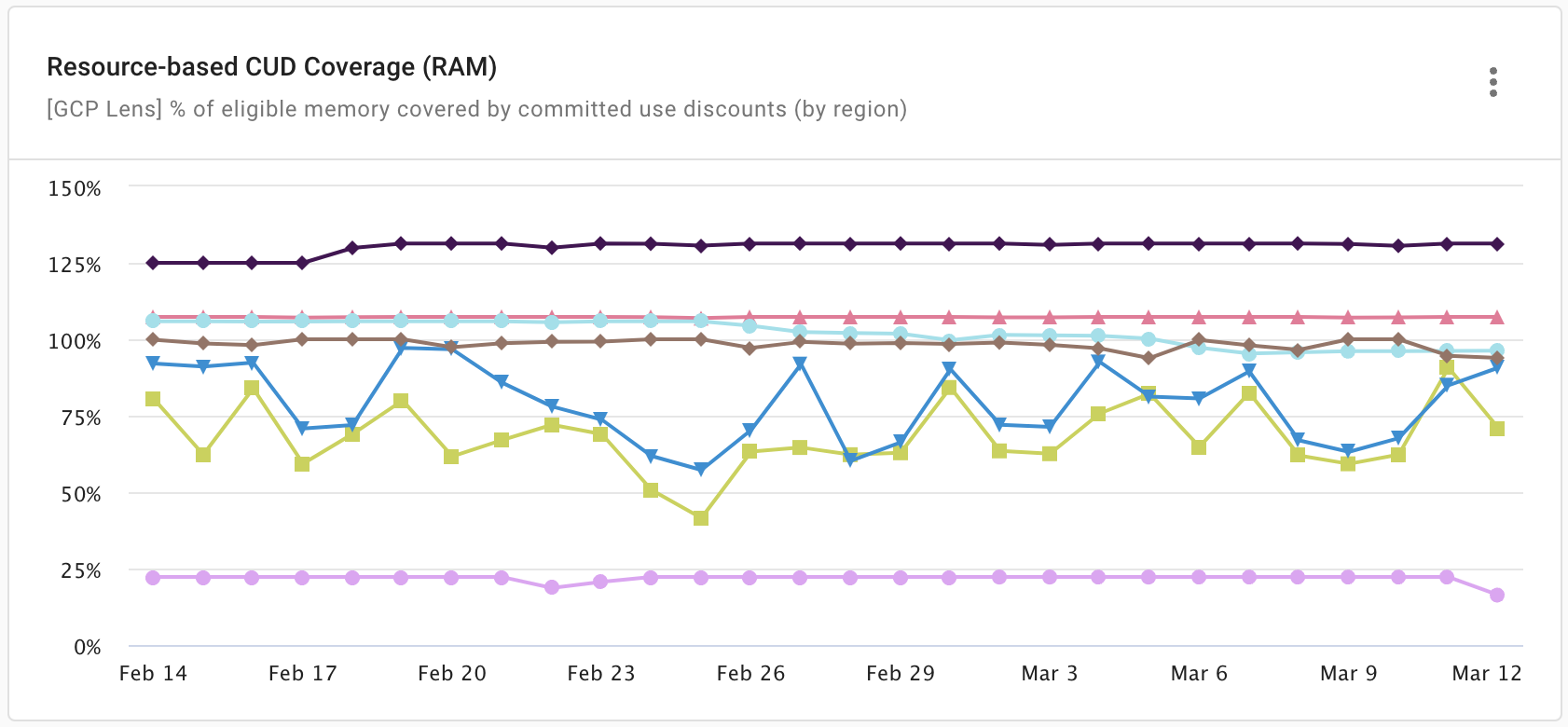Screen dimensions: 1568x727
Task: Select dark purple diamond point on Mar 12
Action: point(1496,244)
